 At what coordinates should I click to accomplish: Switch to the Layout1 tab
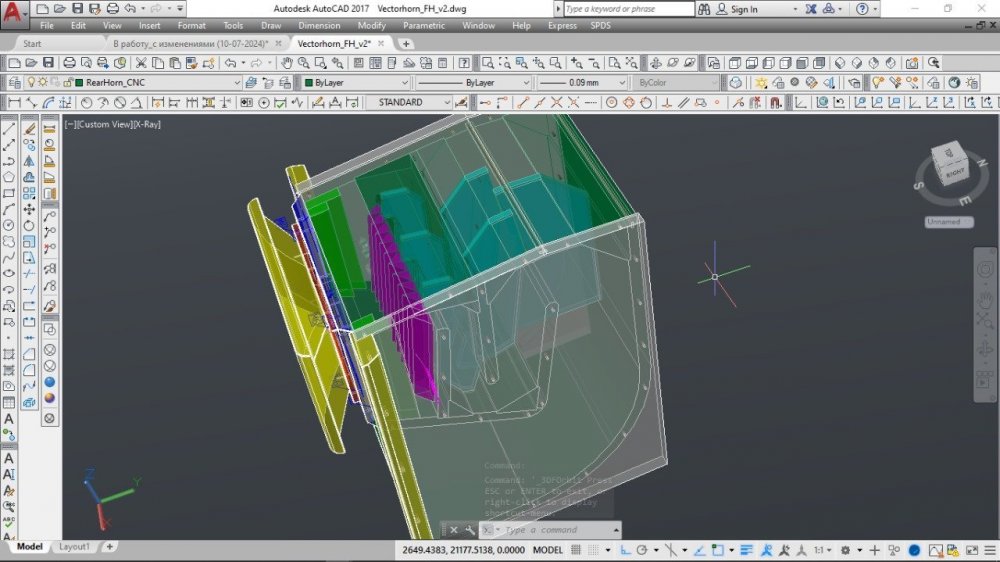[x=74, y=547]
